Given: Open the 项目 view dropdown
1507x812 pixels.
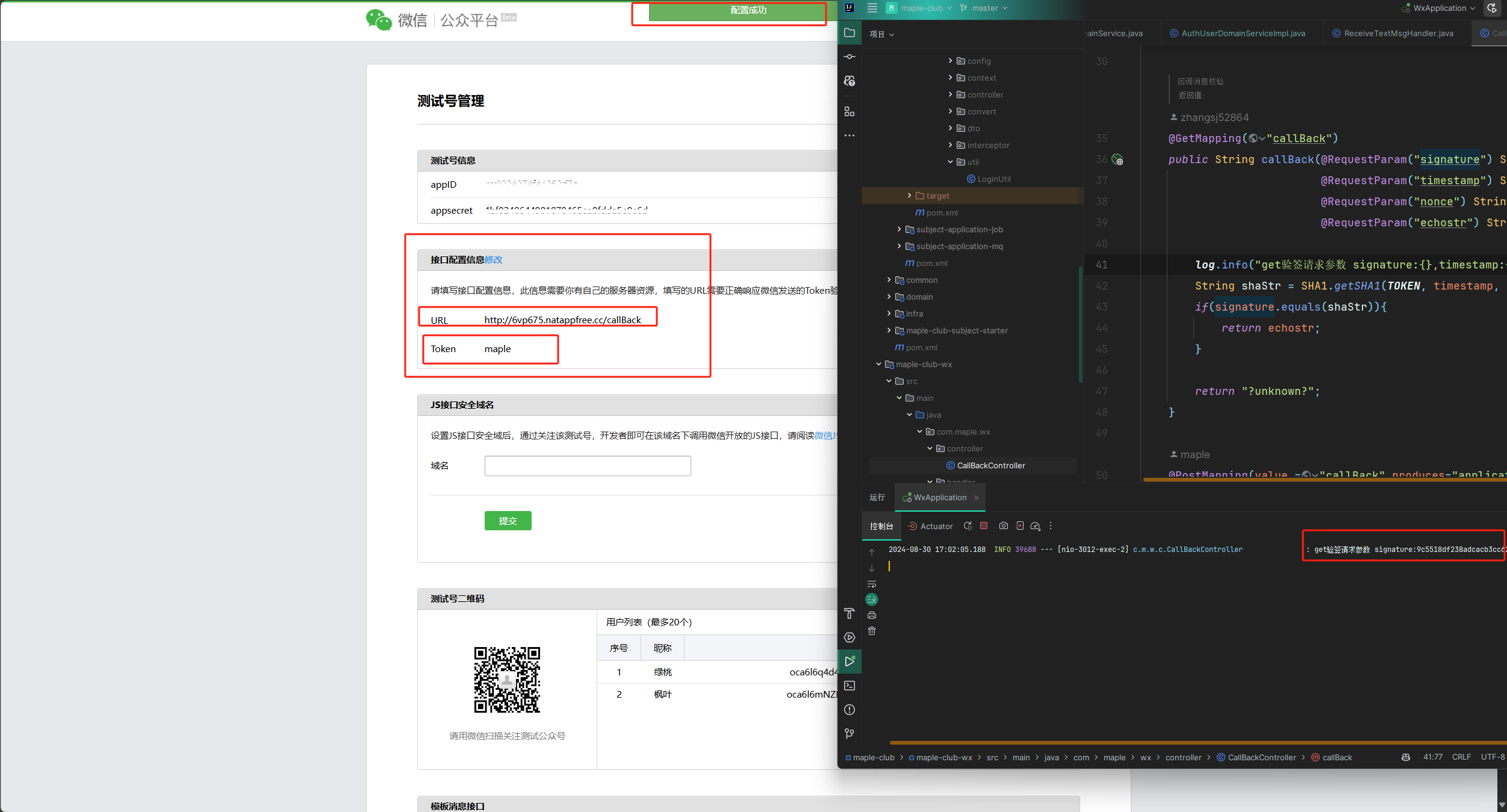Looking at the screenshot, I should pyautogui.click(x=882, y=34).
